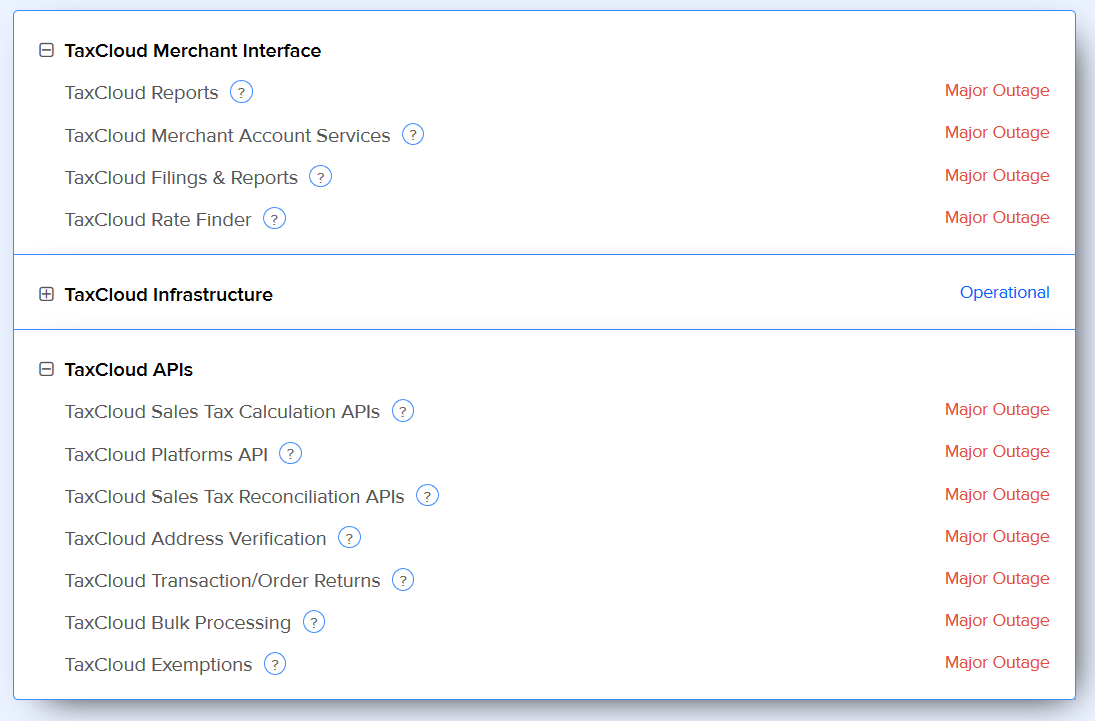The image size is (1095, 721).
Task: Collapse the TaxCloud Merchant Interface group
Action: pos(46,50)
